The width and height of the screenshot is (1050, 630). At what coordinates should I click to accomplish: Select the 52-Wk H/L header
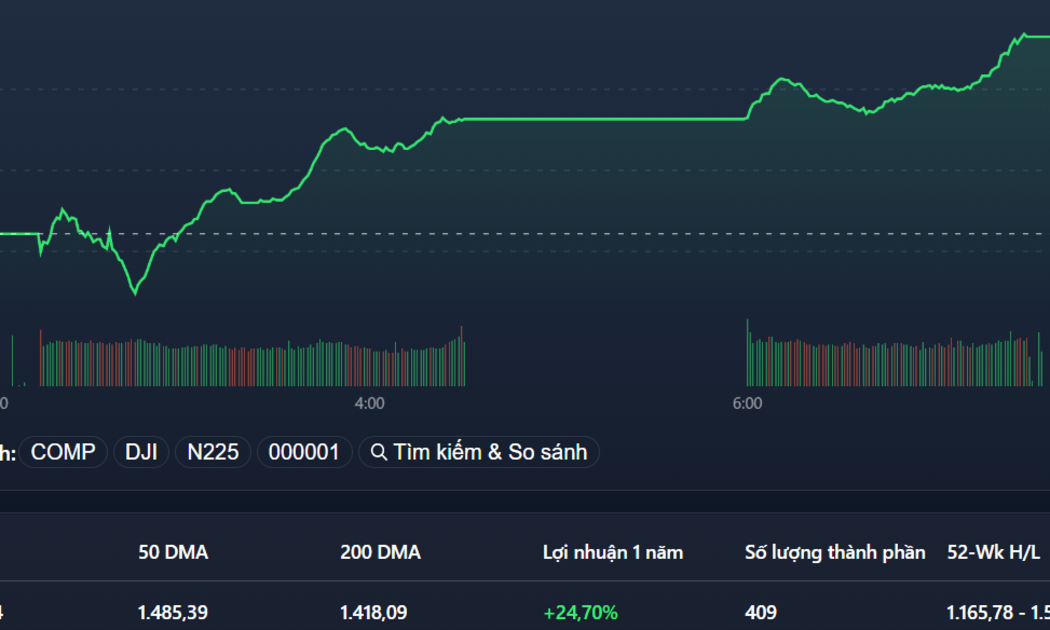[x=994, y=552]
